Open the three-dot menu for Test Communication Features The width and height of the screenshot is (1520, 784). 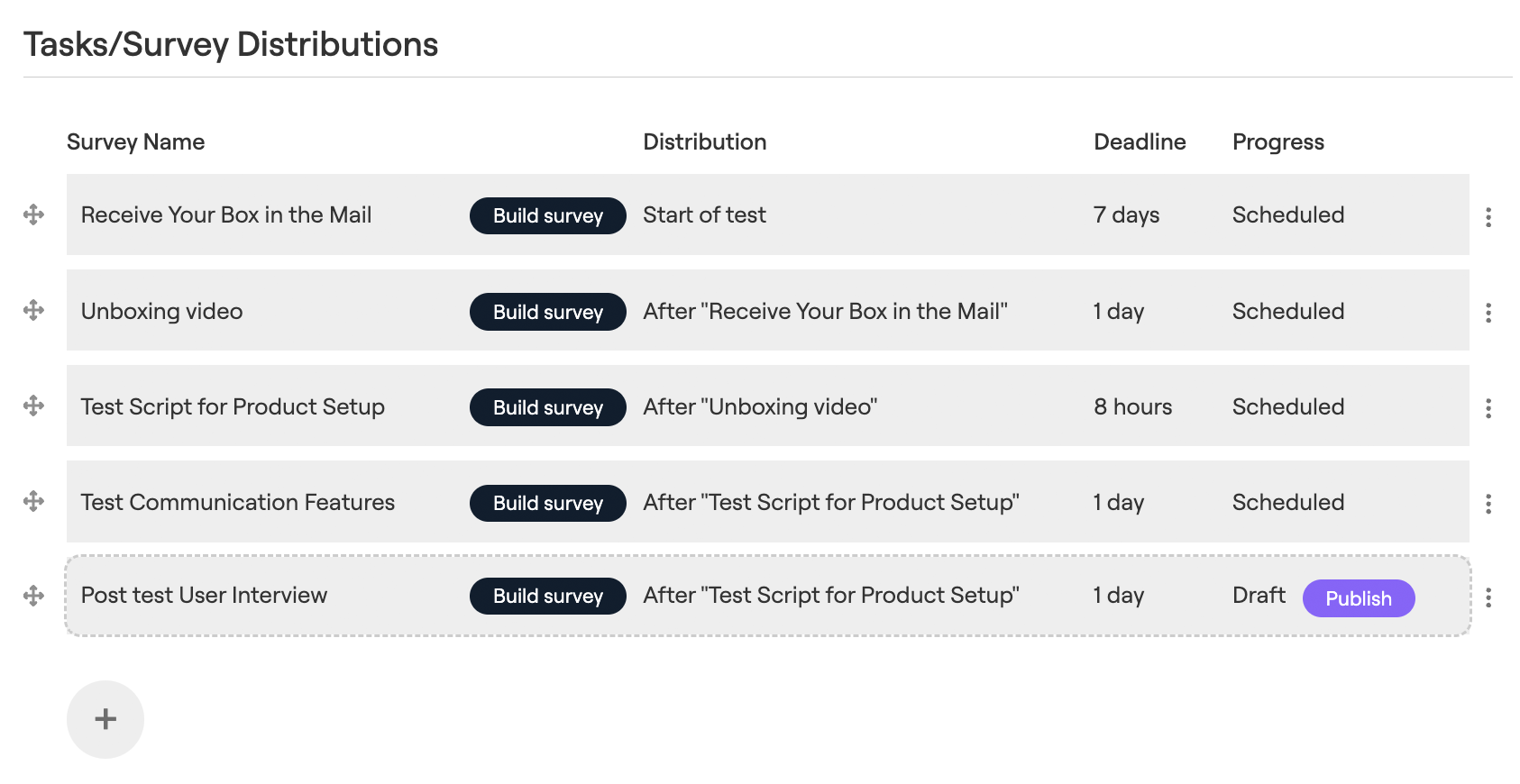[x=1489, y=503]
